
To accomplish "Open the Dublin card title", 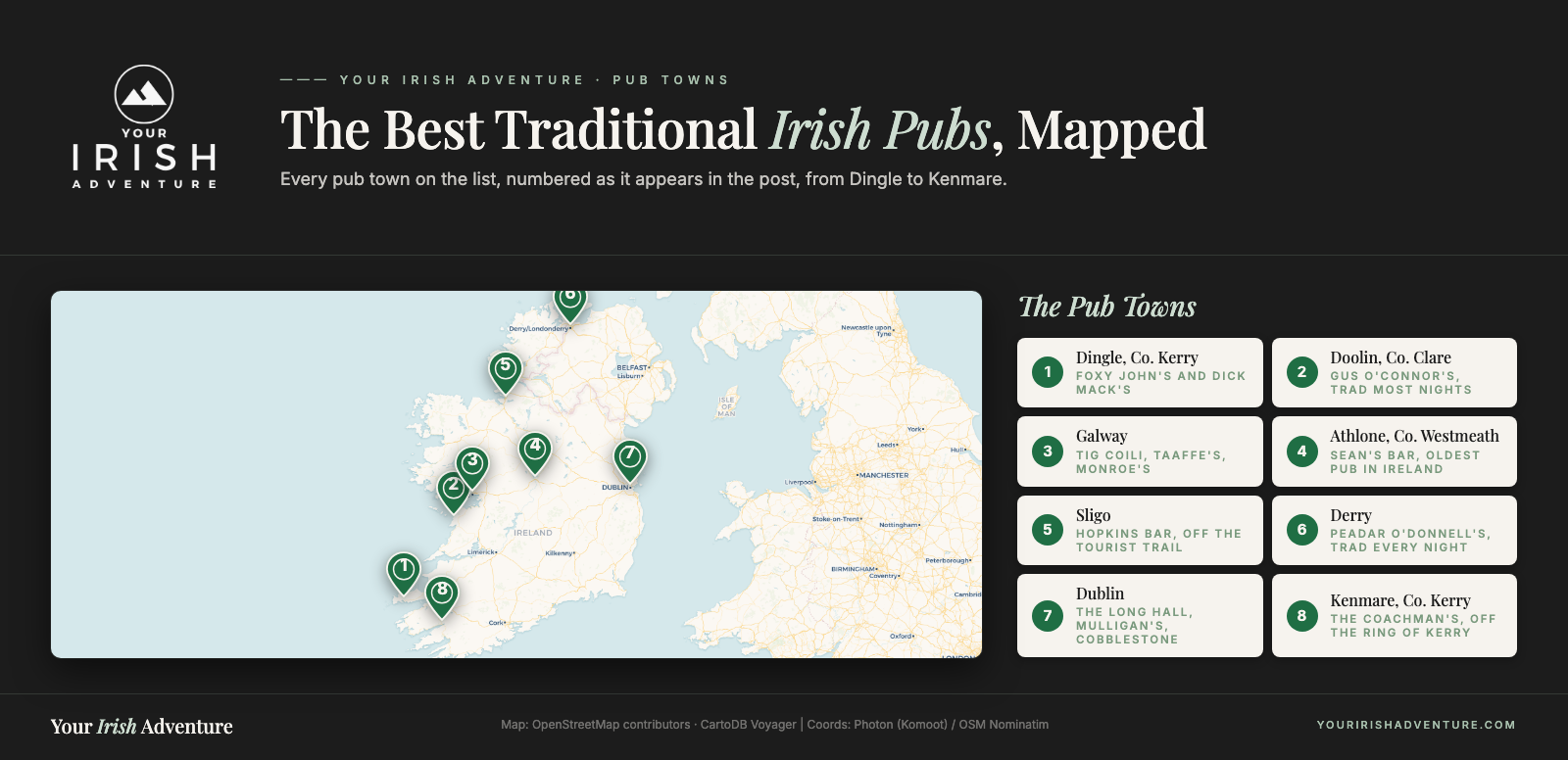I will [x=1100, y=594].
